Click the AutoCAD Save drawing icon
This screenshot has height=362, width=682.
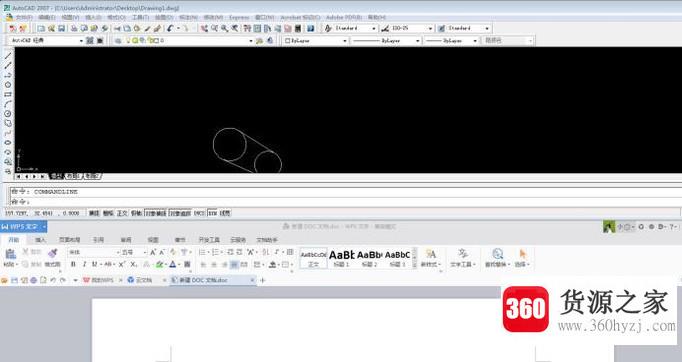pyautogui.click(x=61, y=28)
